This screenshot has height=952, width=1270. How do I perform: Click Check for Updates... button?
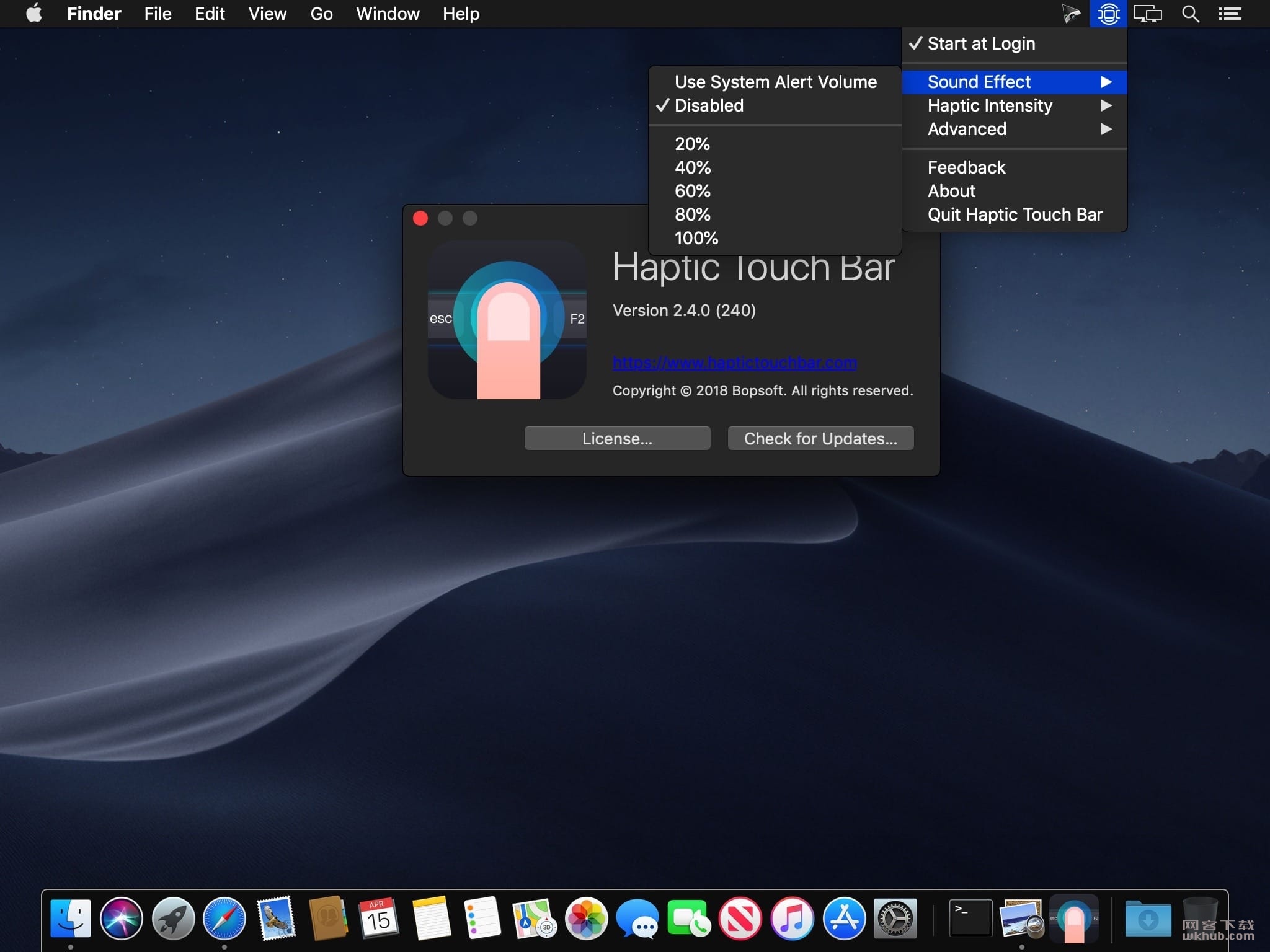click(820, 438)
